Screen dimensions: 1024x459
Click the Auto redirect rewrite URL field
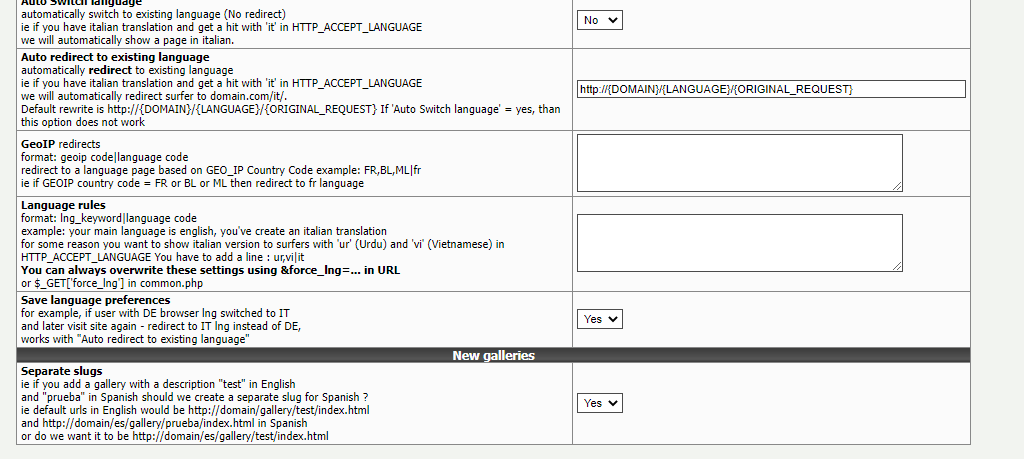771,89
